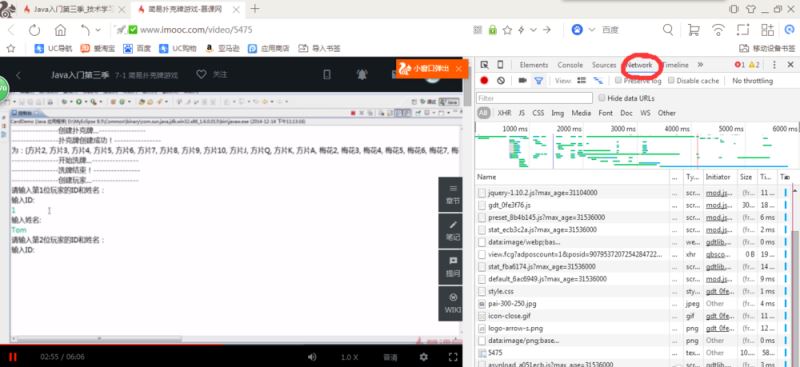Click the bell notification icon on video page
Screen dimensions: 800x367
(x=362, y=75)
